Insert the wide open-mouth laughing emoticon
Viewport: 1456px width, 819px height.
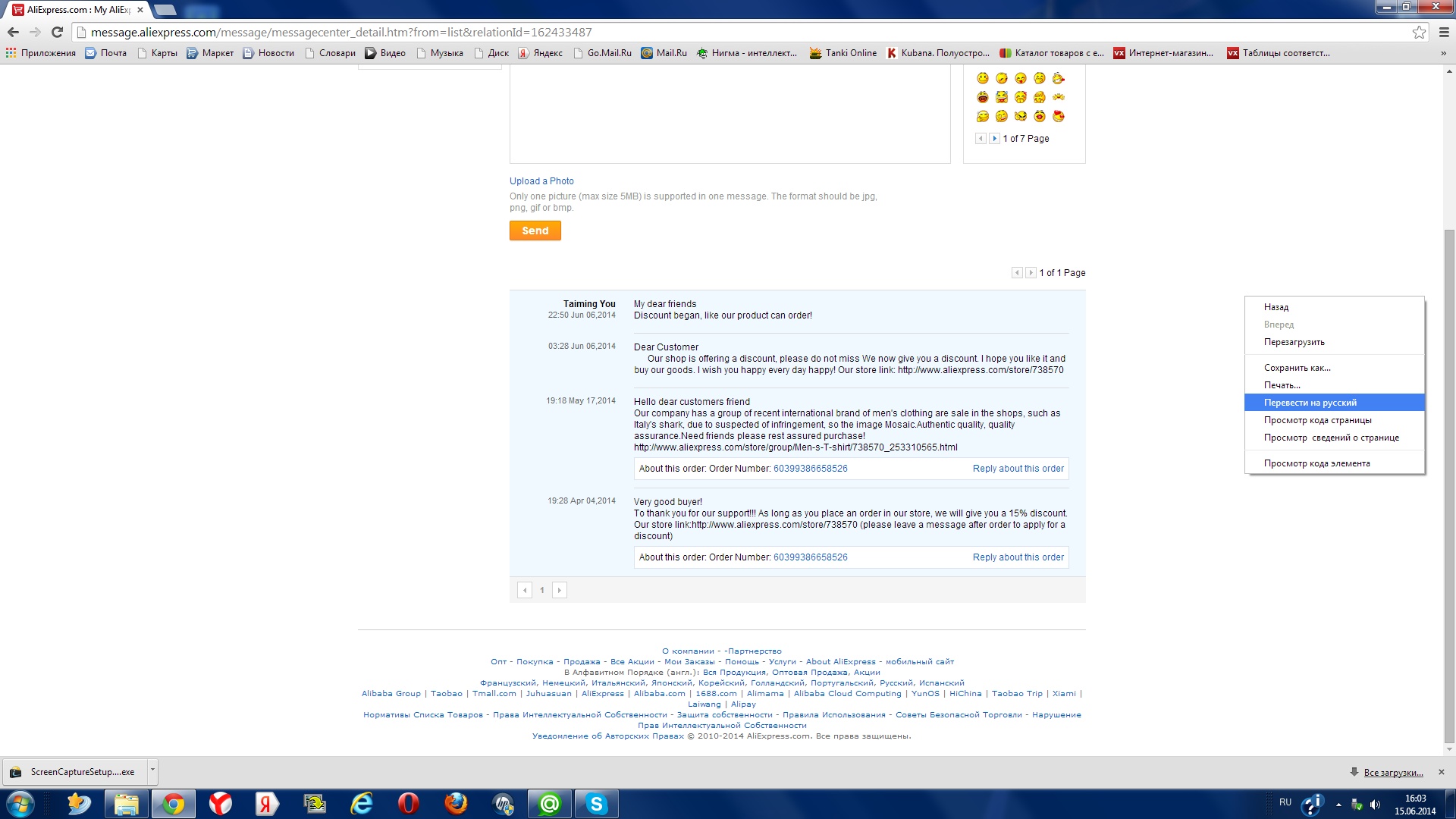coord(983,97)
